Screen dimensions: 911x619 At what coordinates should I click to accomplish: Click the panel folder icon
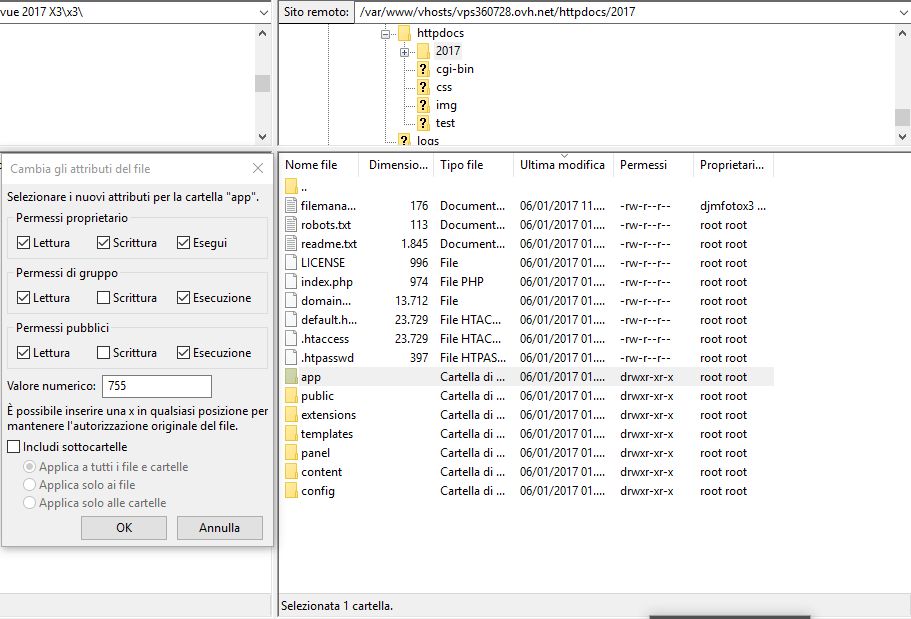tap(291, 453)
